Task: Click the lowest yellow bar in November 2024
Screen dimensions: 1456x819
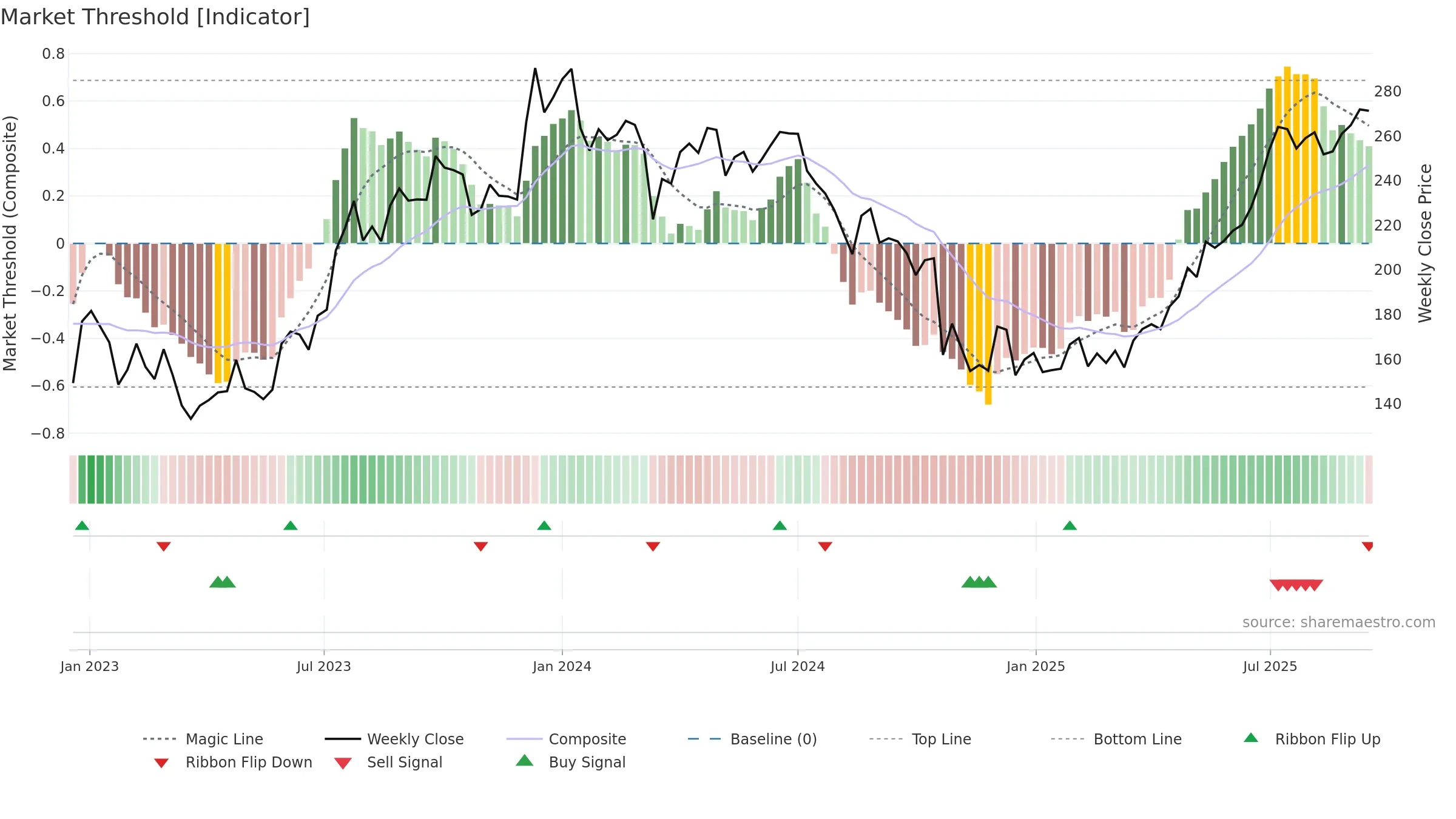Action: click(x=988, y=324)
